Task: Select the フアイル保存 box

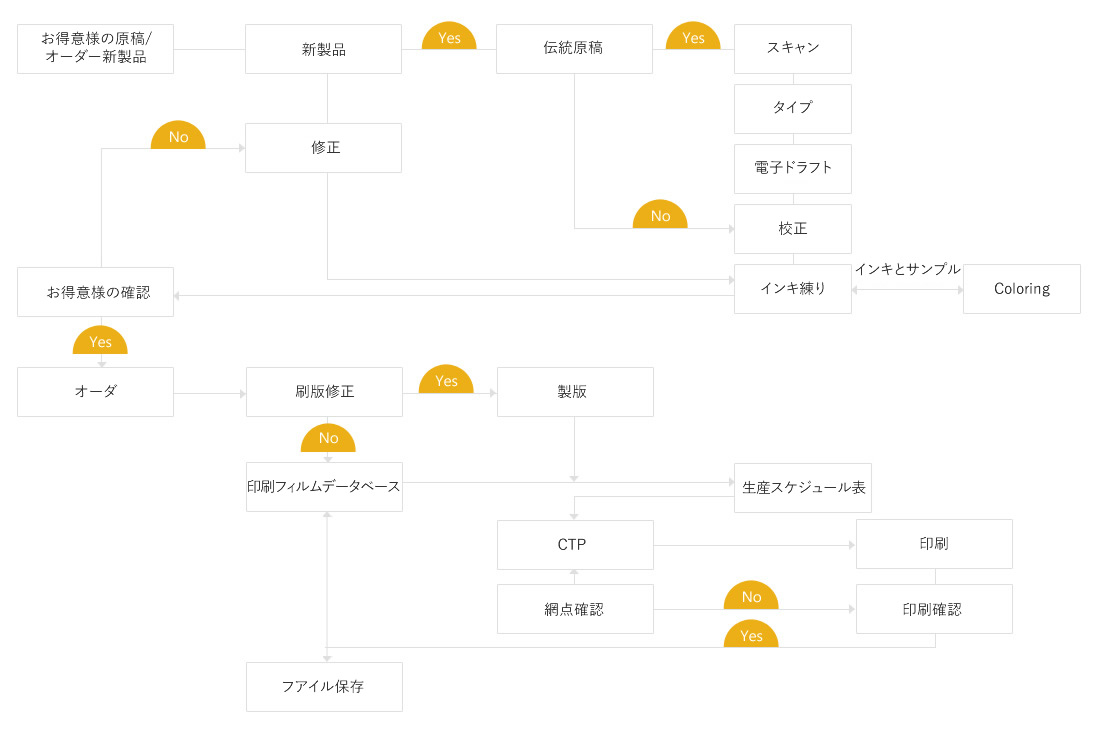Action: coord(323,687)
